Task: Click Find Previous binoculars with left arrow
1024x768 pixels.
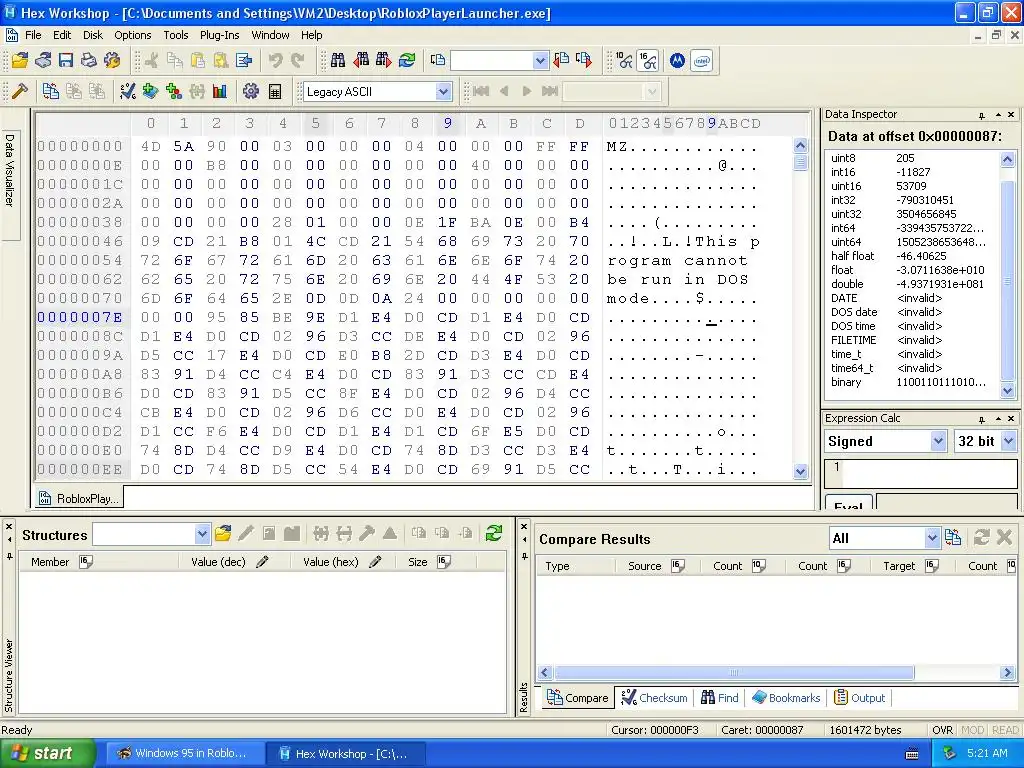Action: [x=360, y=61]
